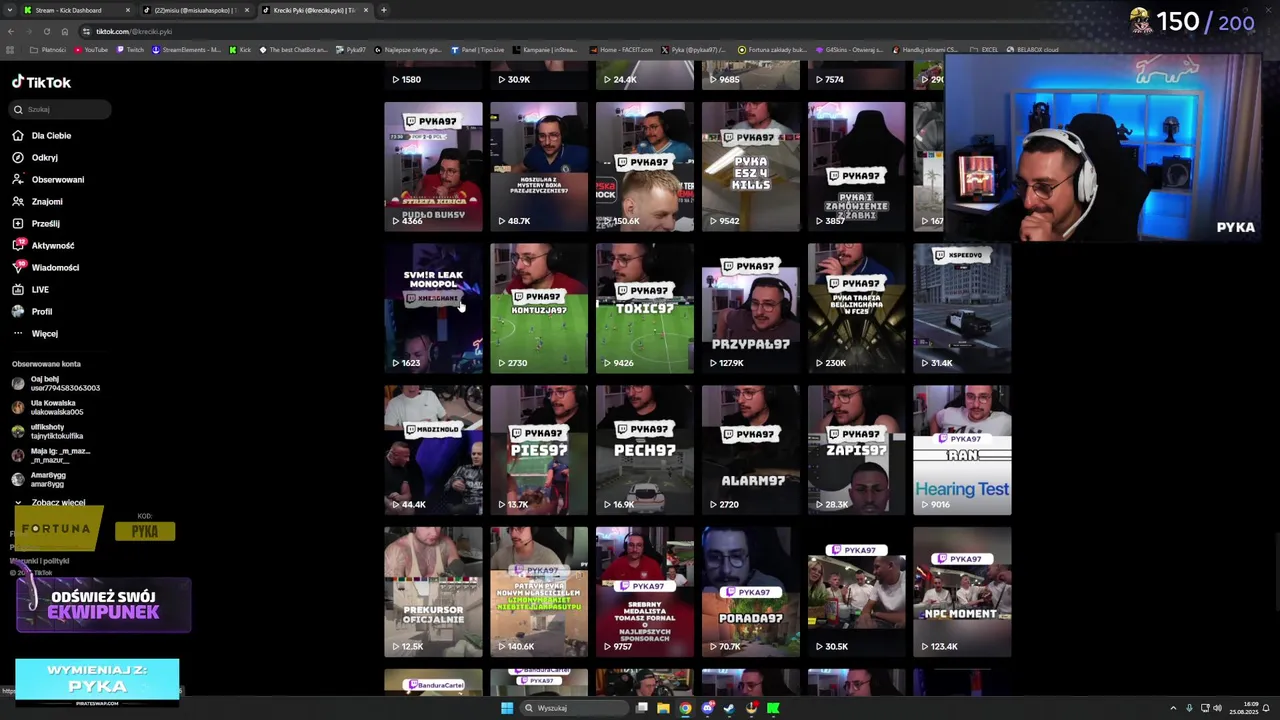Image resolution: width=1280 pixels, height=720 pixels.
Task: Open video with 48.7K views
Action: click(539, 166)
